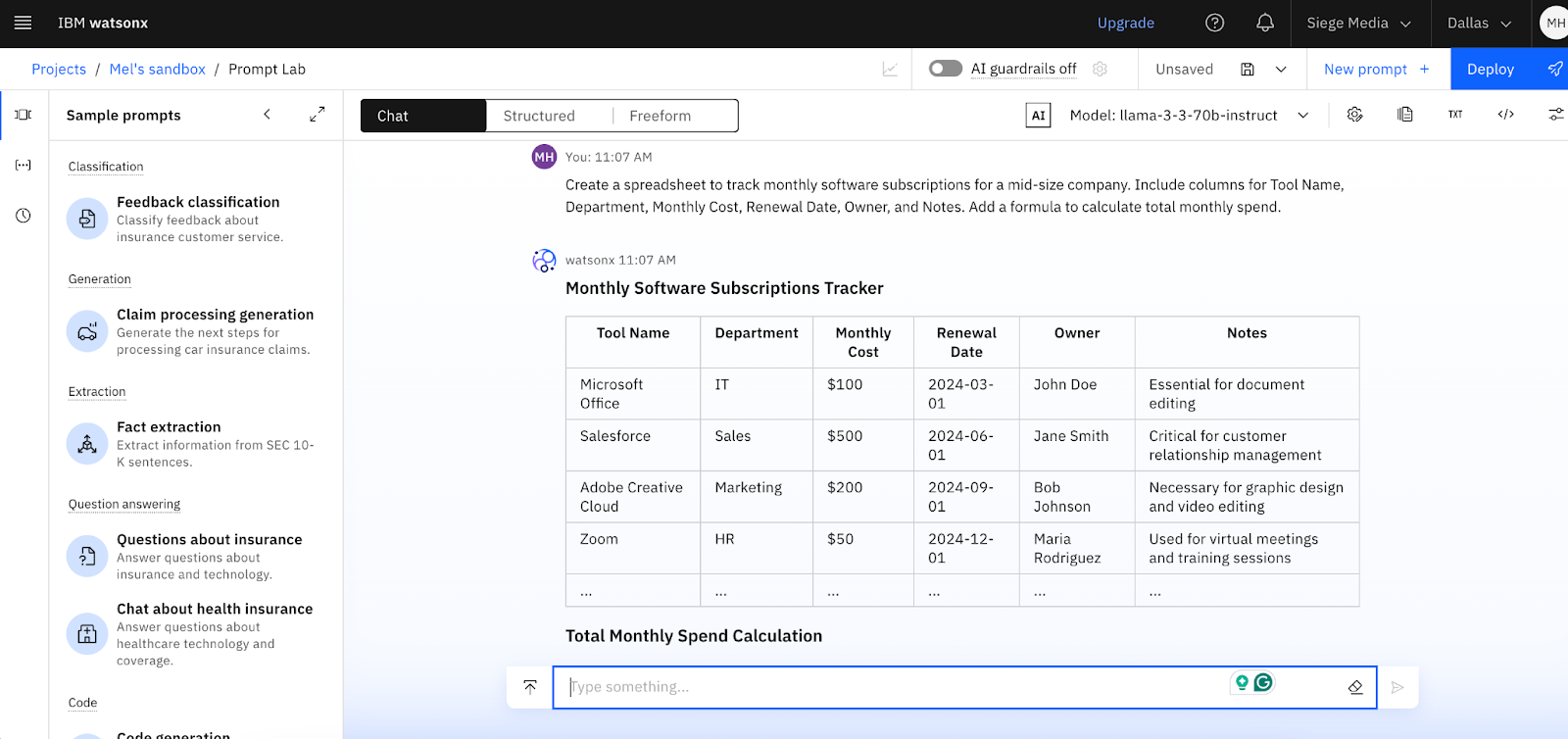Open the Dallas region dropdown
Image resolution: width=1568 pixels, height=739 pixels.
[x=1479, y=23]
